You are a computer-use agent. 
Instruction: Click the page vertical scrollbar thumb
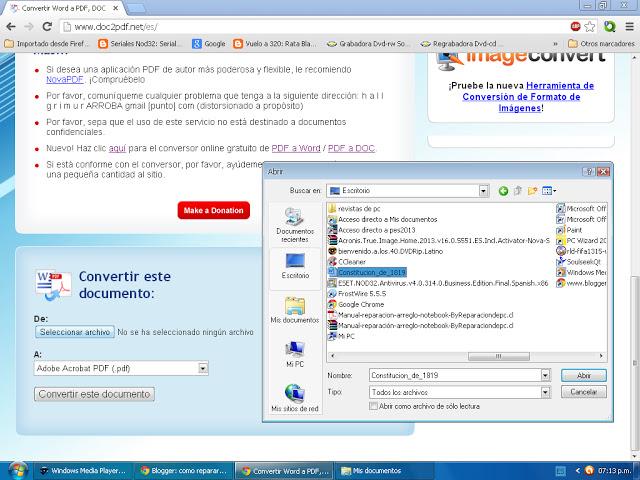click(634, 362)
